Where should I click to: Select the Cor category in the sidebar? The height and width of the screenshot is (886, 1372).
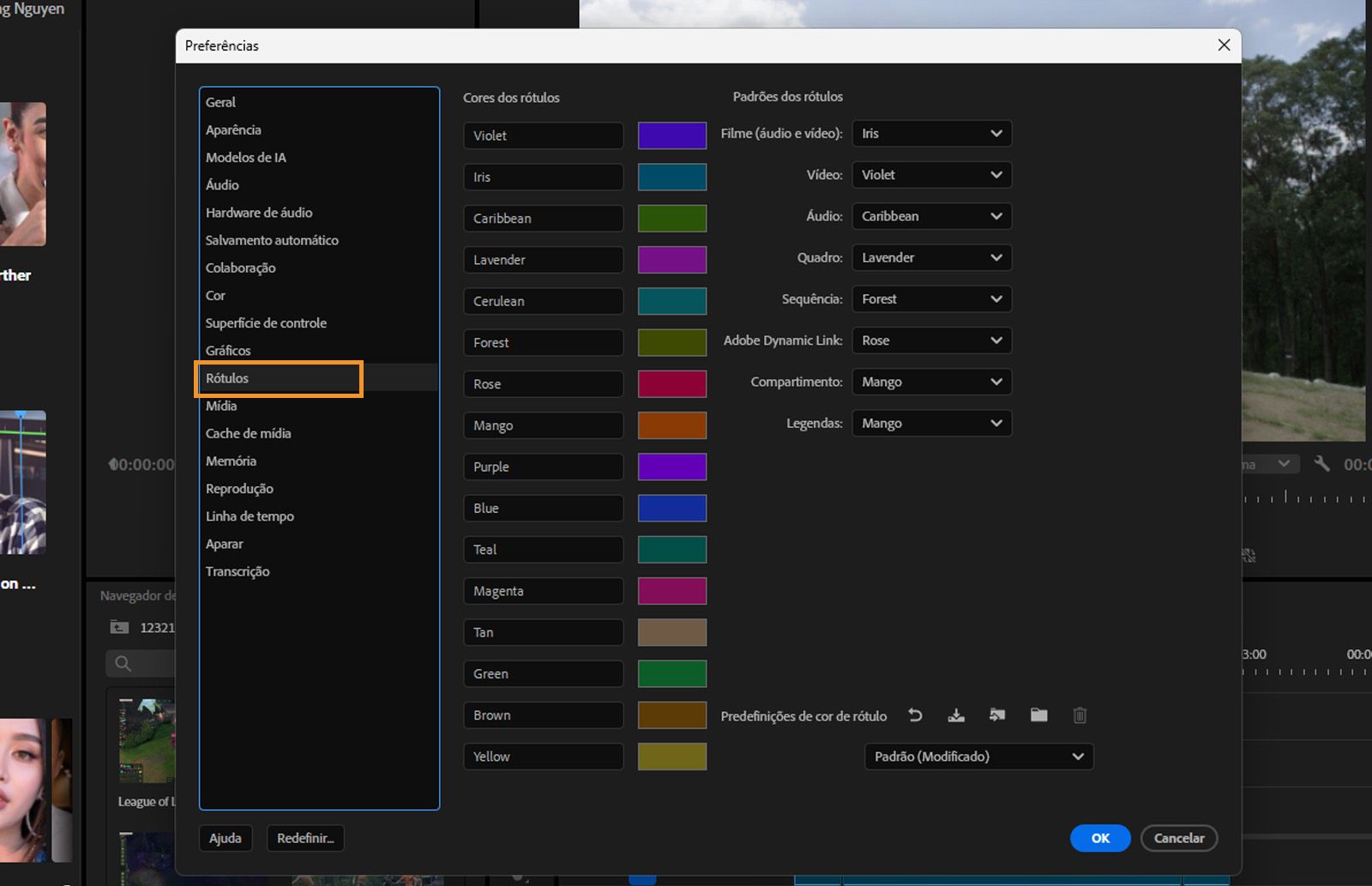click(x=319, y=295)
